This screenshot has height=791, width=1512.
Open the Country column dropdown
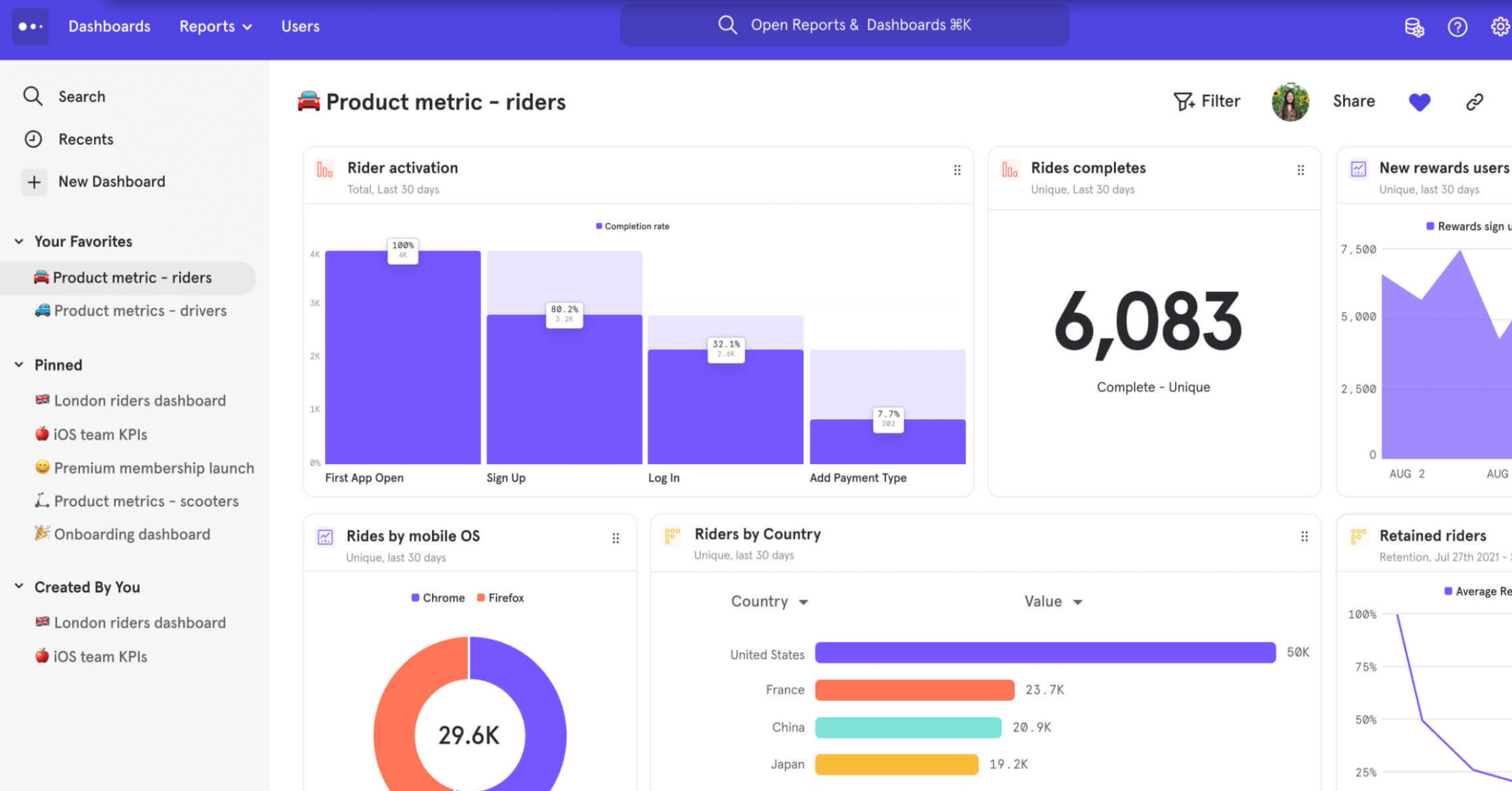click(769, 601)
